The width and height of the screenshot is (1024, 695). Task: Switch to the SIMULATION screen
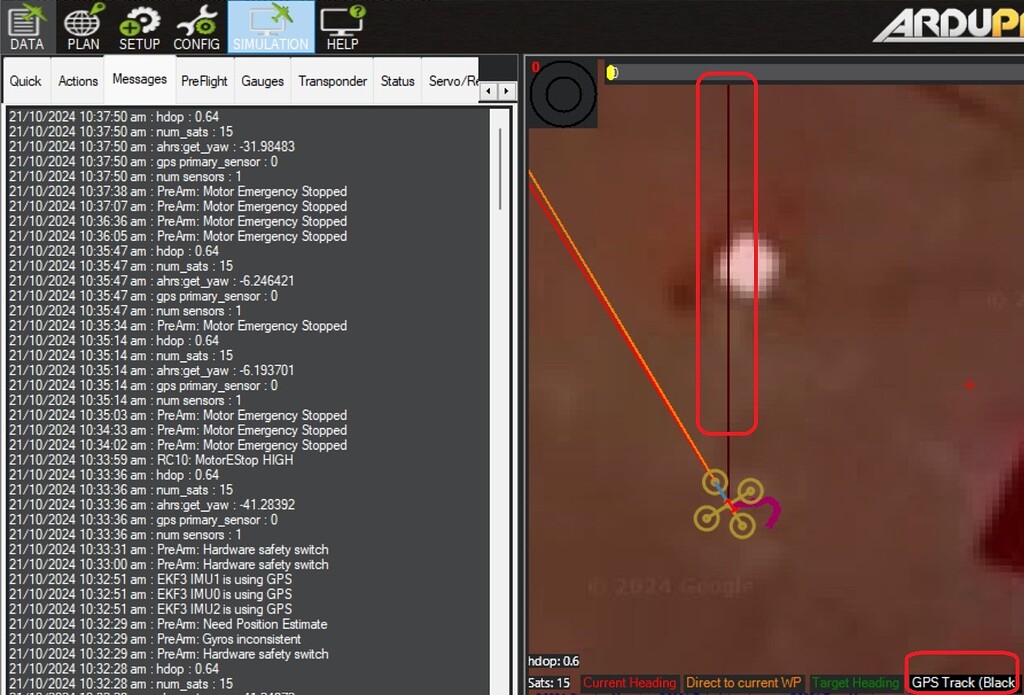click(x=270, y=27)
